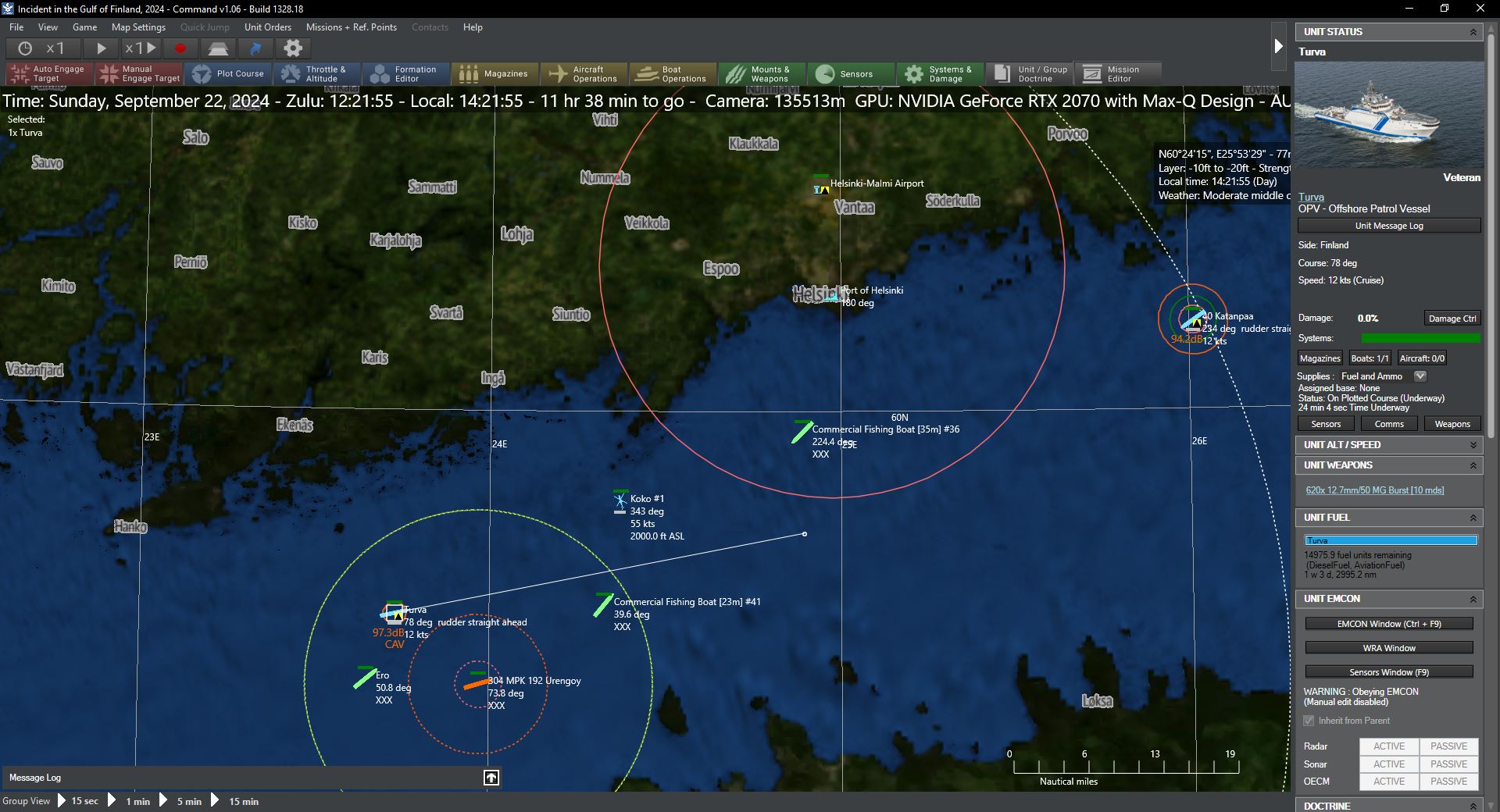Start simulation with the play button
Image resolution: width=1500 pixels, height=812 pixels.
(101, 48)
